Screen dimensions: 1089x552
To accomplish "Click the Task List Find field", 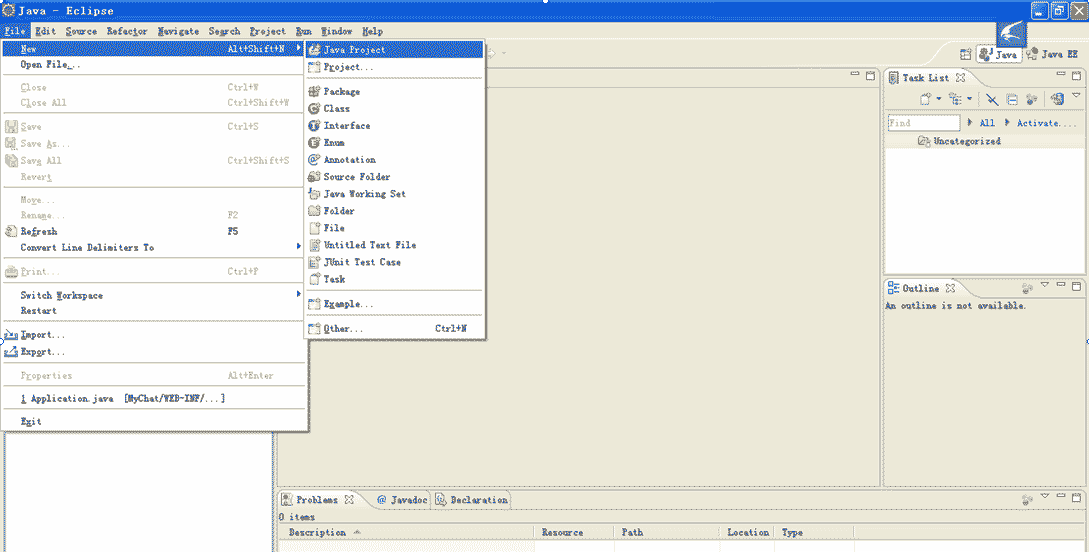I will tap(924, 123).
